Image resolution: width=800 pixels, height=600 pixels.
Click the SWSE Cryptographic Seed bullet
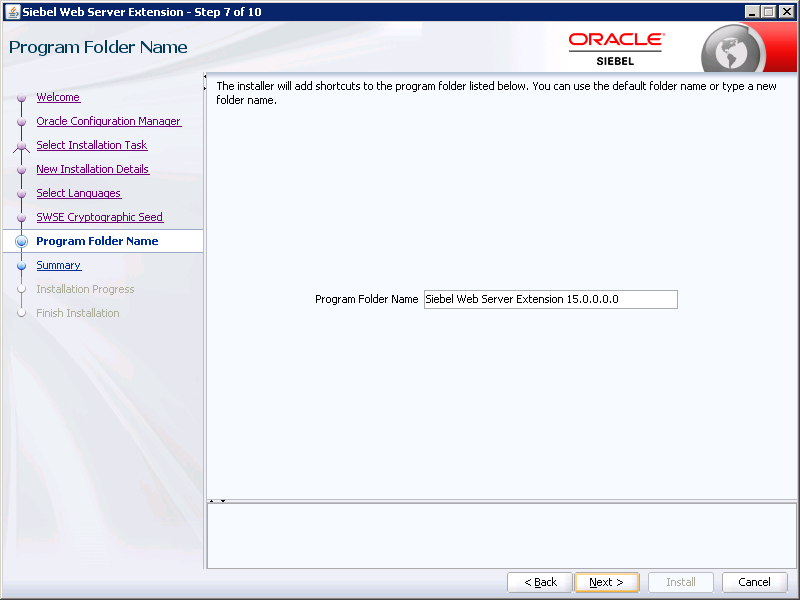click(21, 217)
